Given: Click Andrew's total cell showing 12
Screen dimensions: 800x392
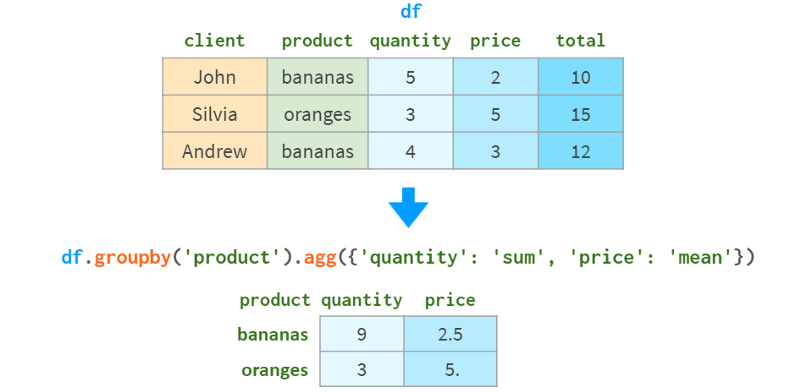Looking at the screenshot, I should pyautogui.click(x=581, y=151).
